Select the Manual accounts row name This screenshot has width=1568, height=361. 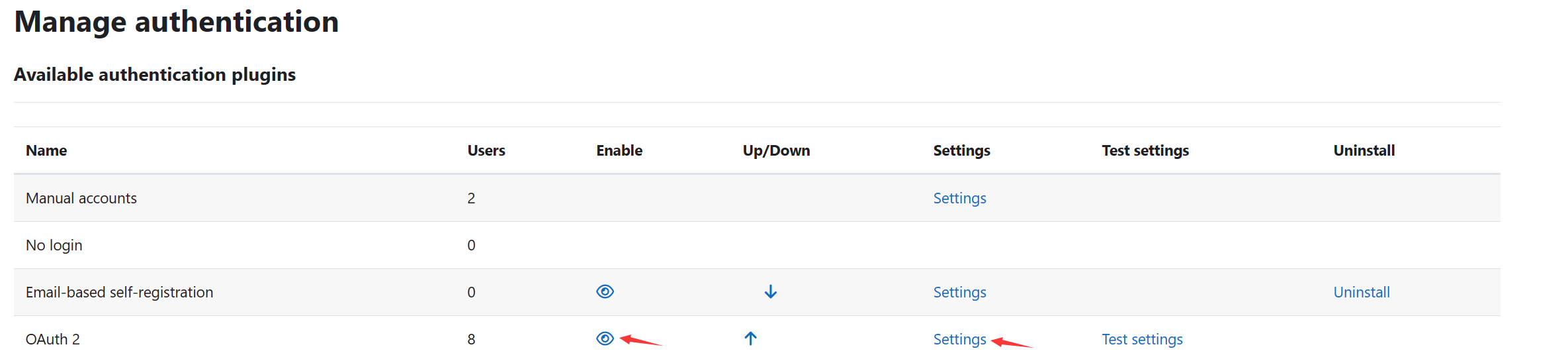(x=81, y=198)
